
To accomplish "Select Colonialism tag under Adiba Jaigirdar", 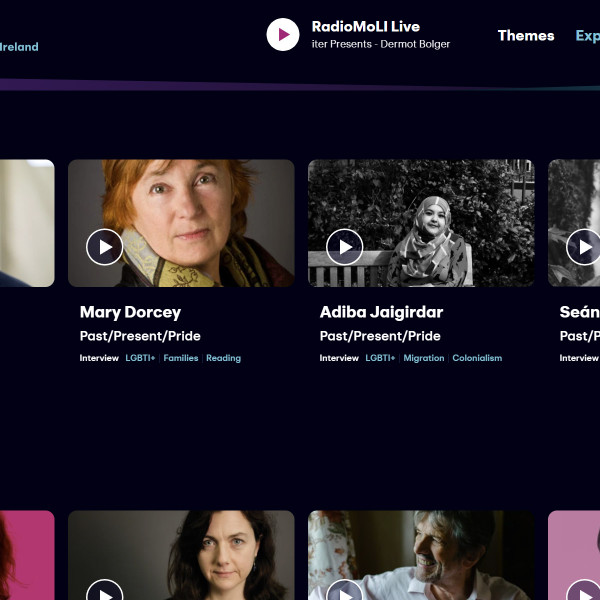I will click(x=477, y=358).
